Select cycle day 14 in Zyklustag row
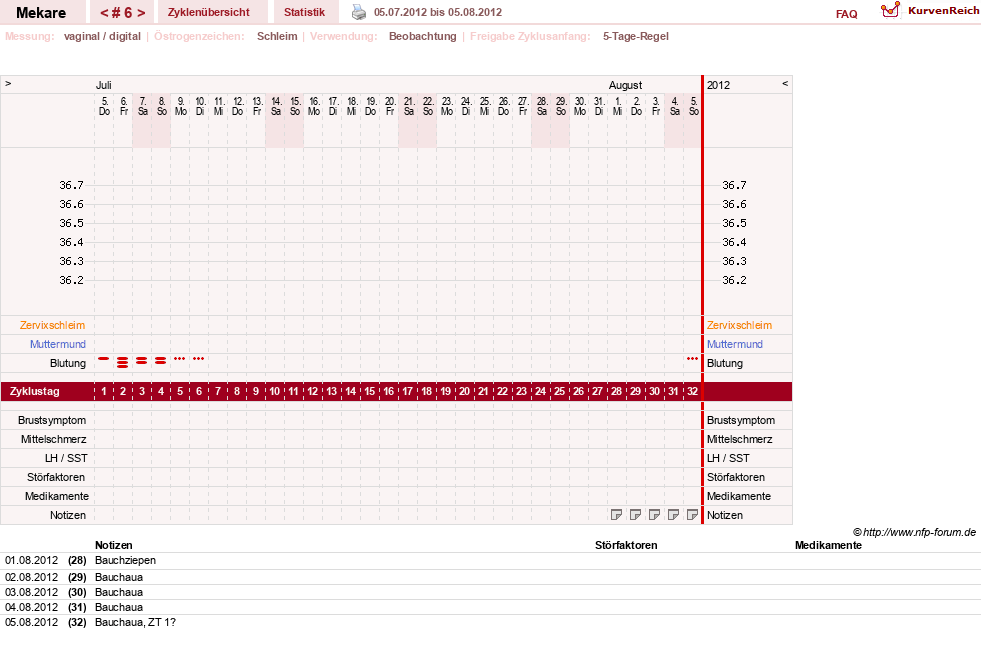This screenshot has height=664, width=981. click(350, 391)
